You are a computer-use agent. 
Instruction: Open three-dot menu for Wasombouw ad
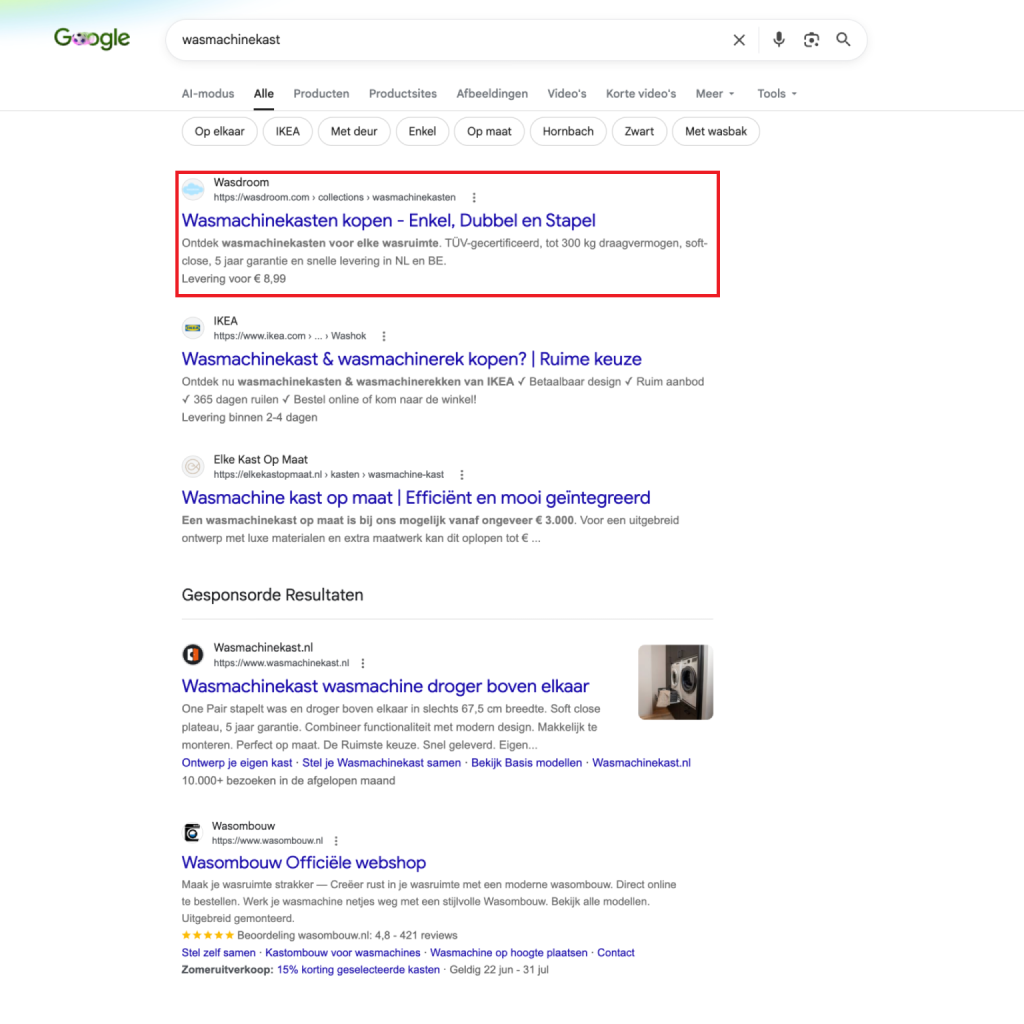click(336, 841)
